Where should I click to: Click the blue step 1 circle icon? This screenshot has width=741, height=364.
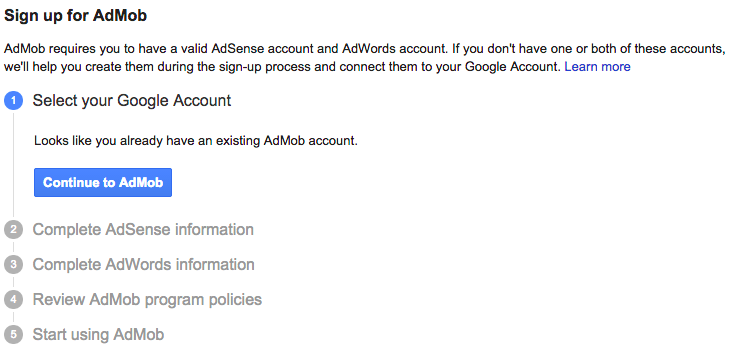(14, 101)
